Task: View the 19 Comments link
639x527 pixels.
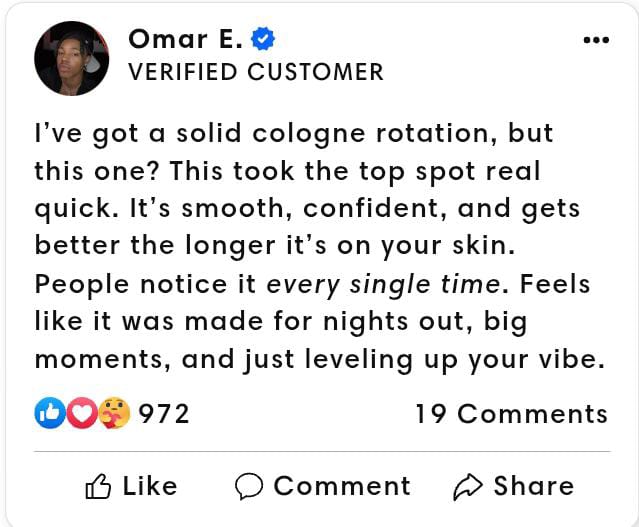Action: [x=511, y=414]
